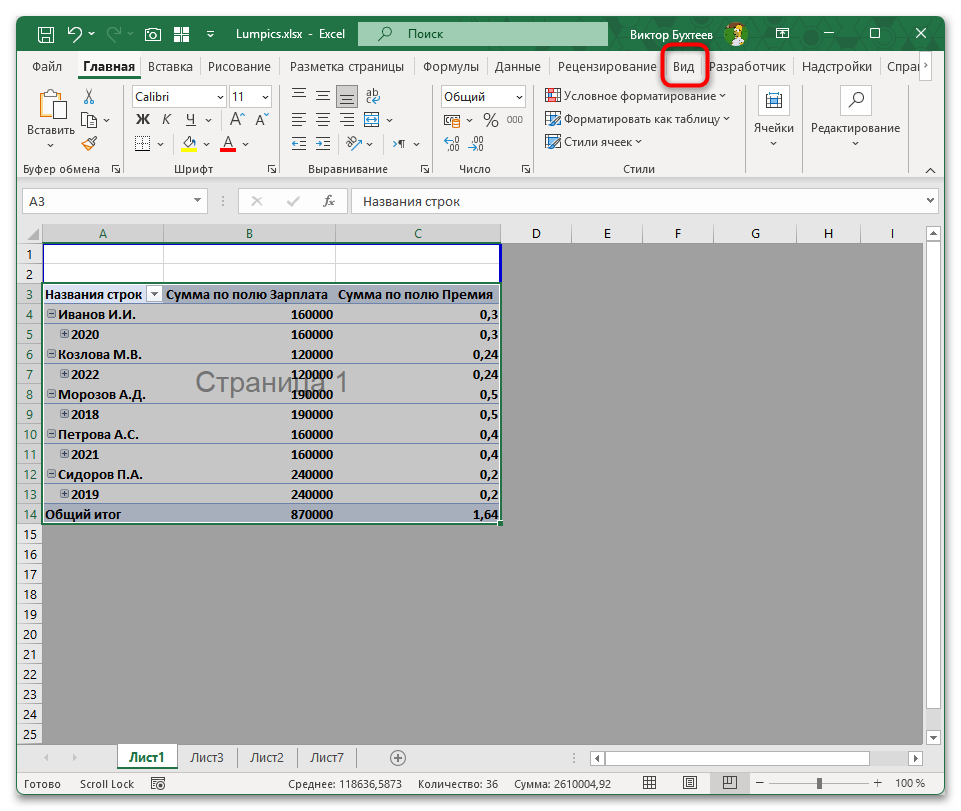Select the Format Painter brush
961x811 pixels.
[89, 143]
